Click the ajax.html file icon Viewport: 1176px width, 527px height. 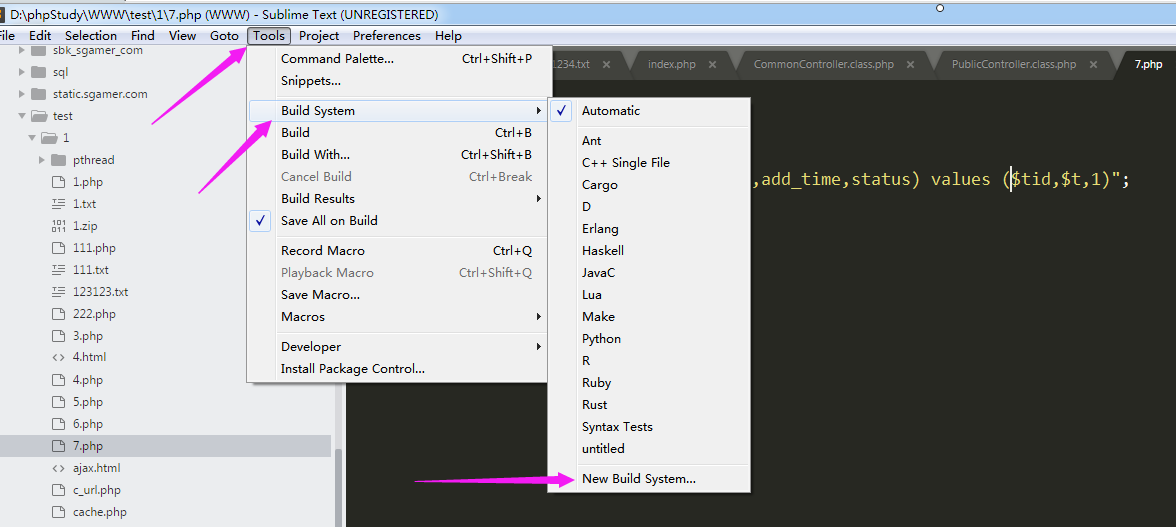pyautogui.click(x=58, y=468)
